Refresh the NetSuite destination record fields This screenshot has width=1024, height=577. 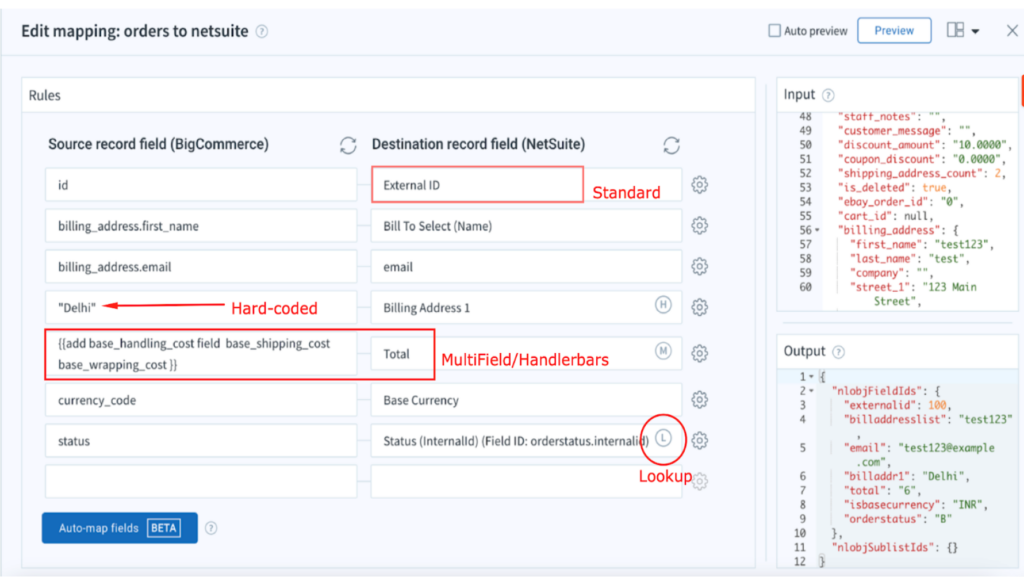(671, 145)
